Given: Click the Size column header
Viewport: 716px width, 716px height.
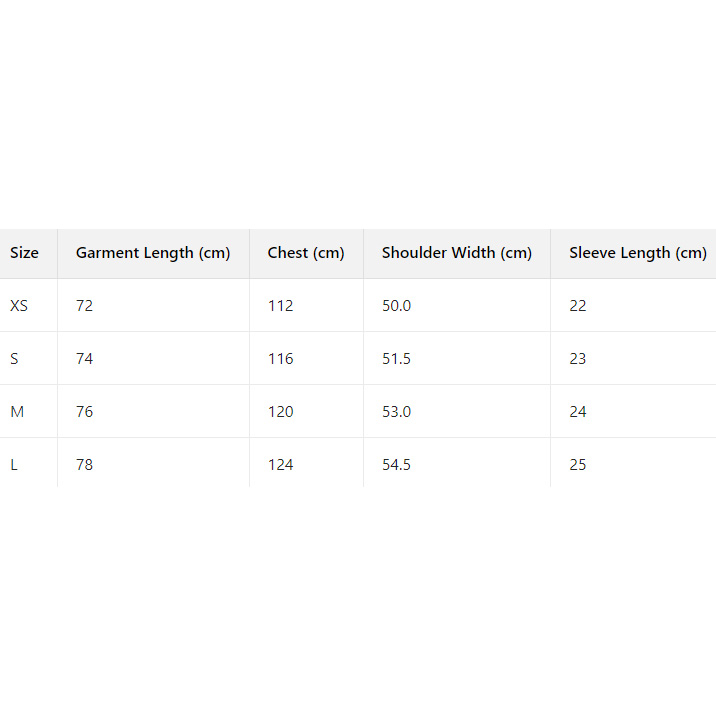Looking at the screenshot, I should (24, 253).
